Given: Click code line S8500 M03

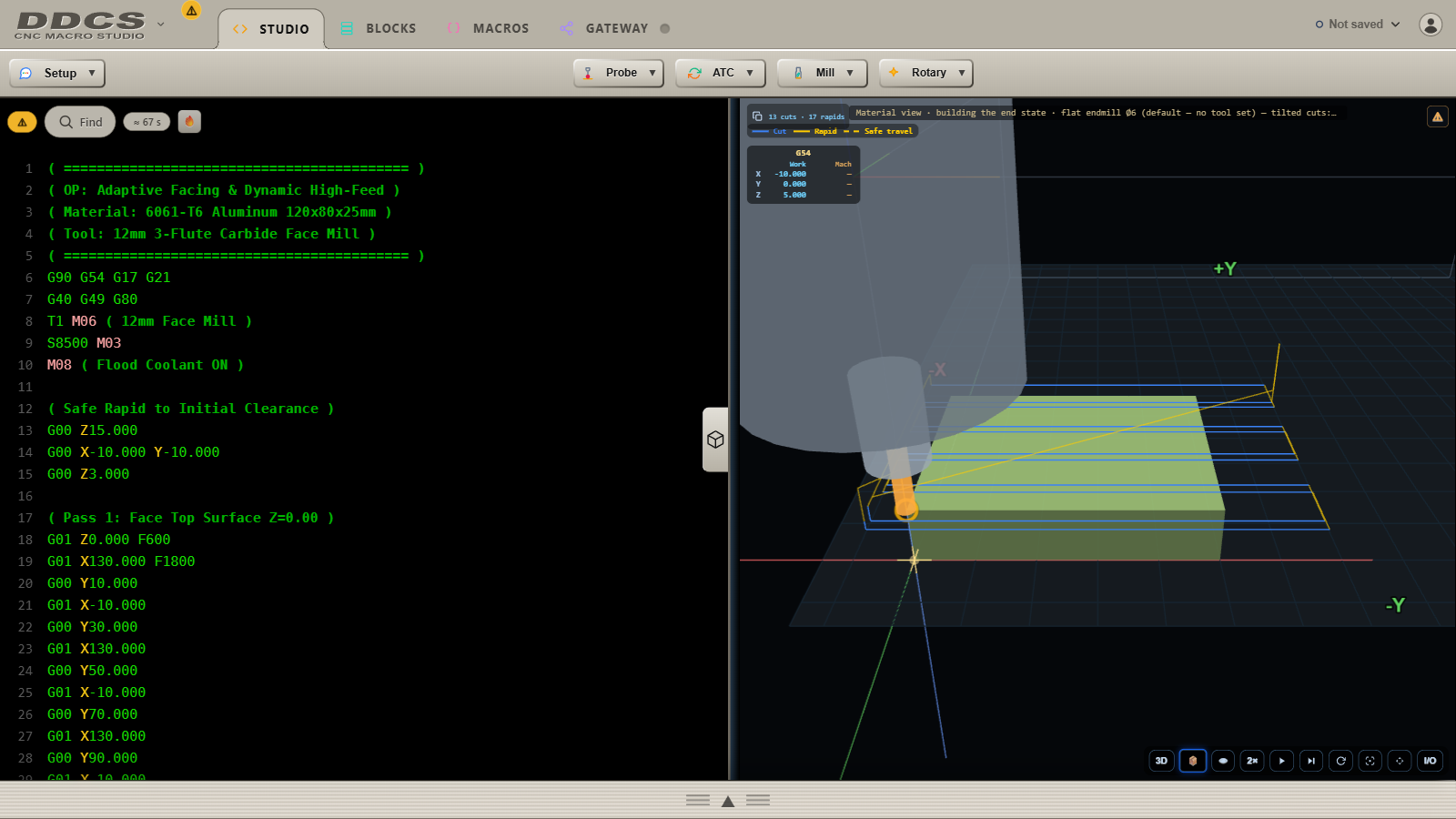Looking at the screenshot, I should tap(84, 343).
